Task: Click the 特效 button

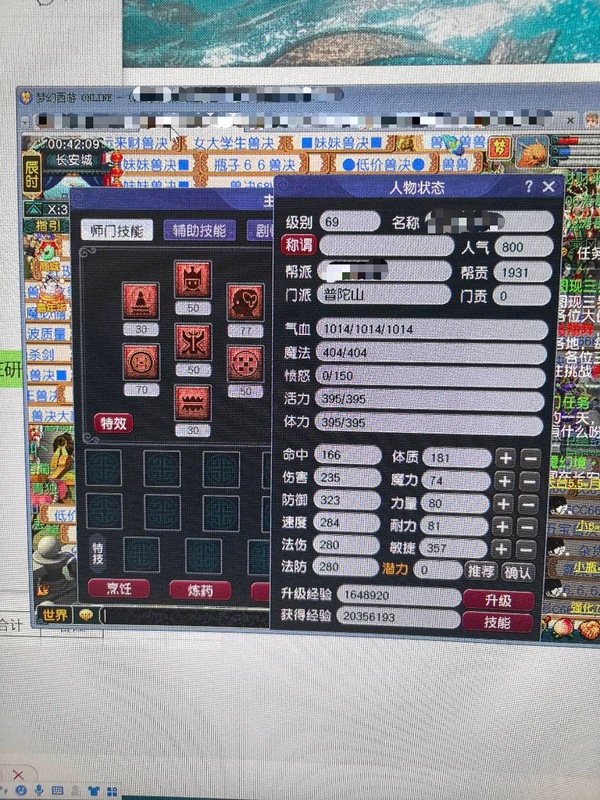Action: [x=113, y=423]
